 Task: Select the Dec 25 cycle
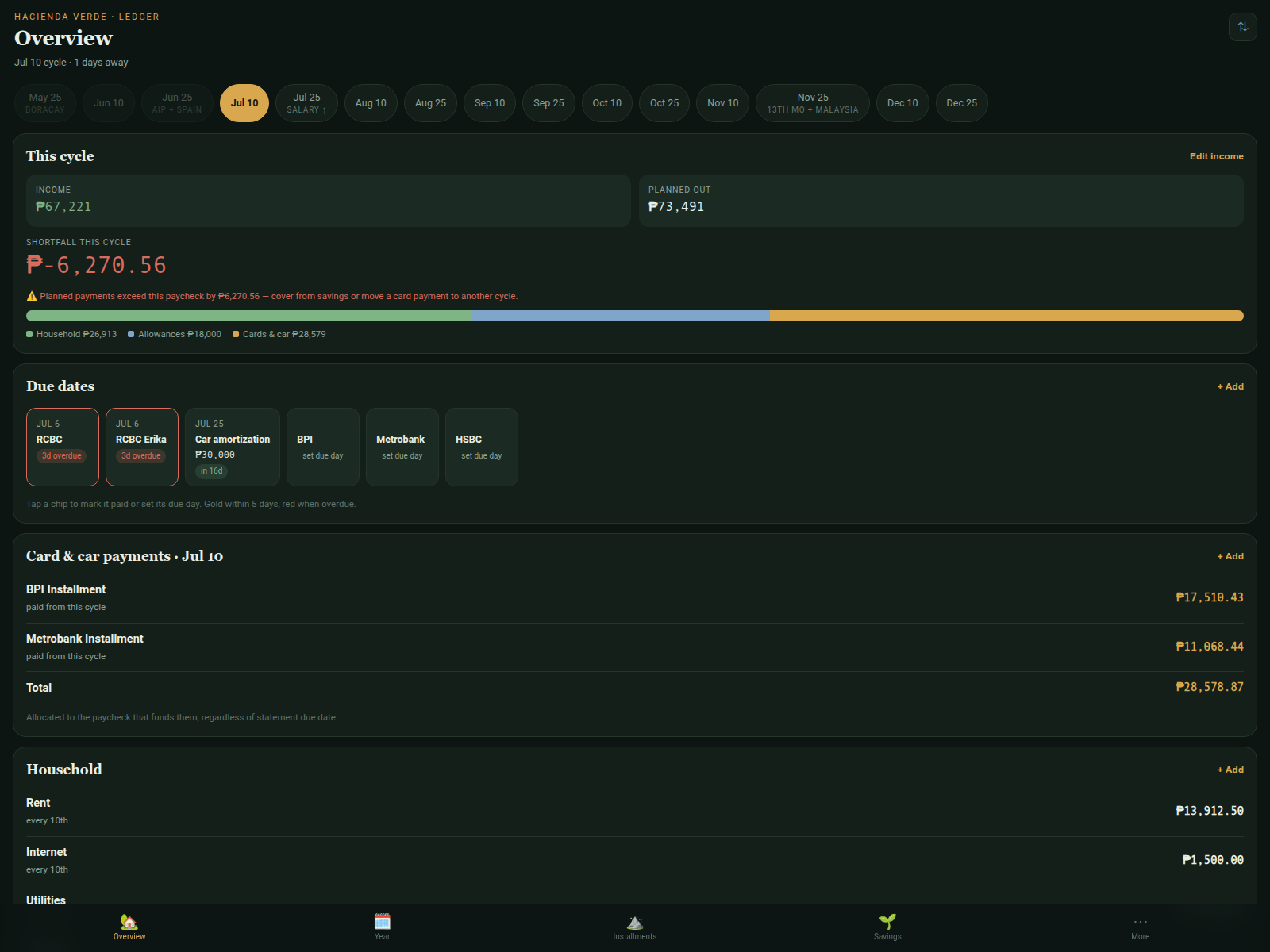[961, 103]
